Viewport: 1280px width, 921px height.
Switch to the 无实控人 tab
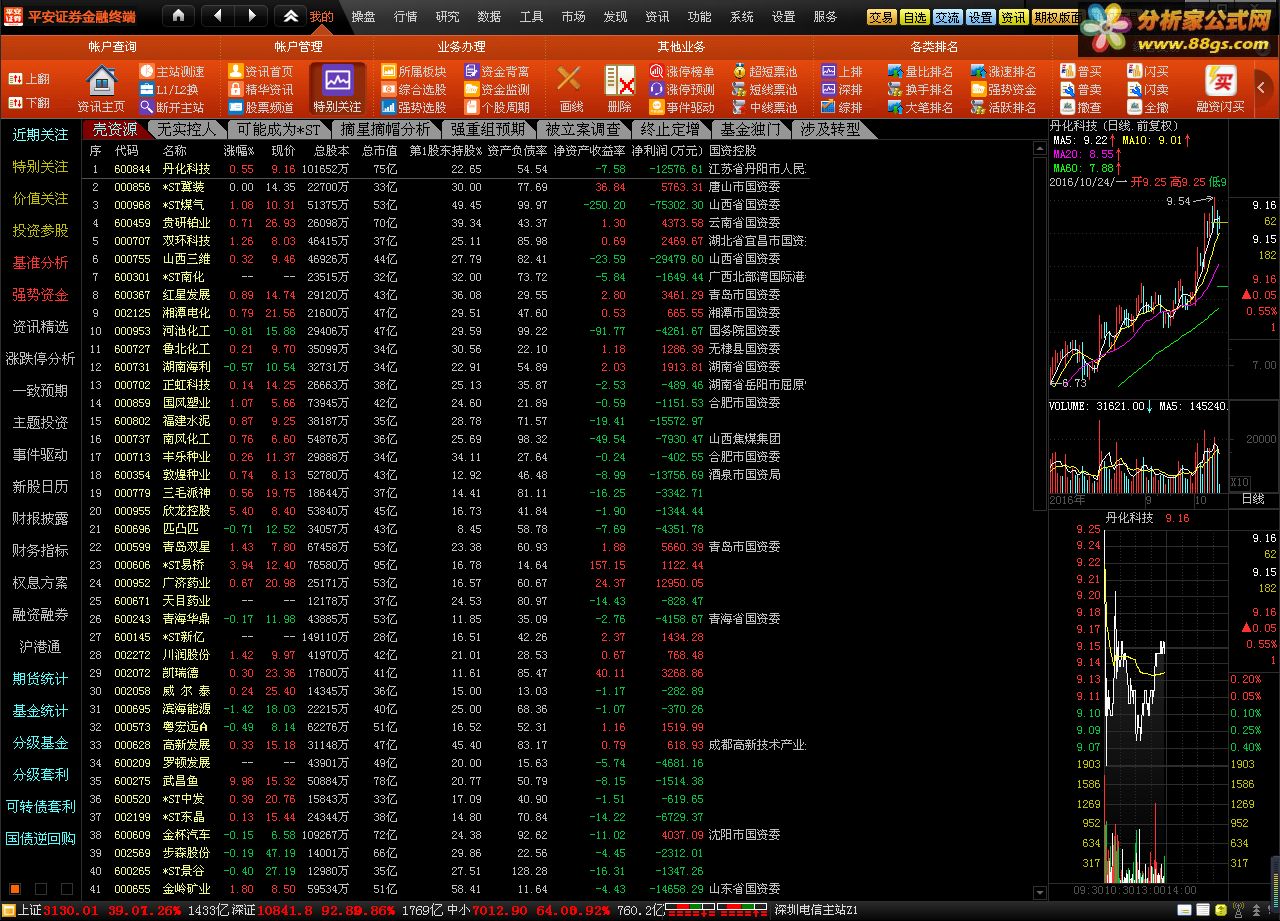click(187, 129)
